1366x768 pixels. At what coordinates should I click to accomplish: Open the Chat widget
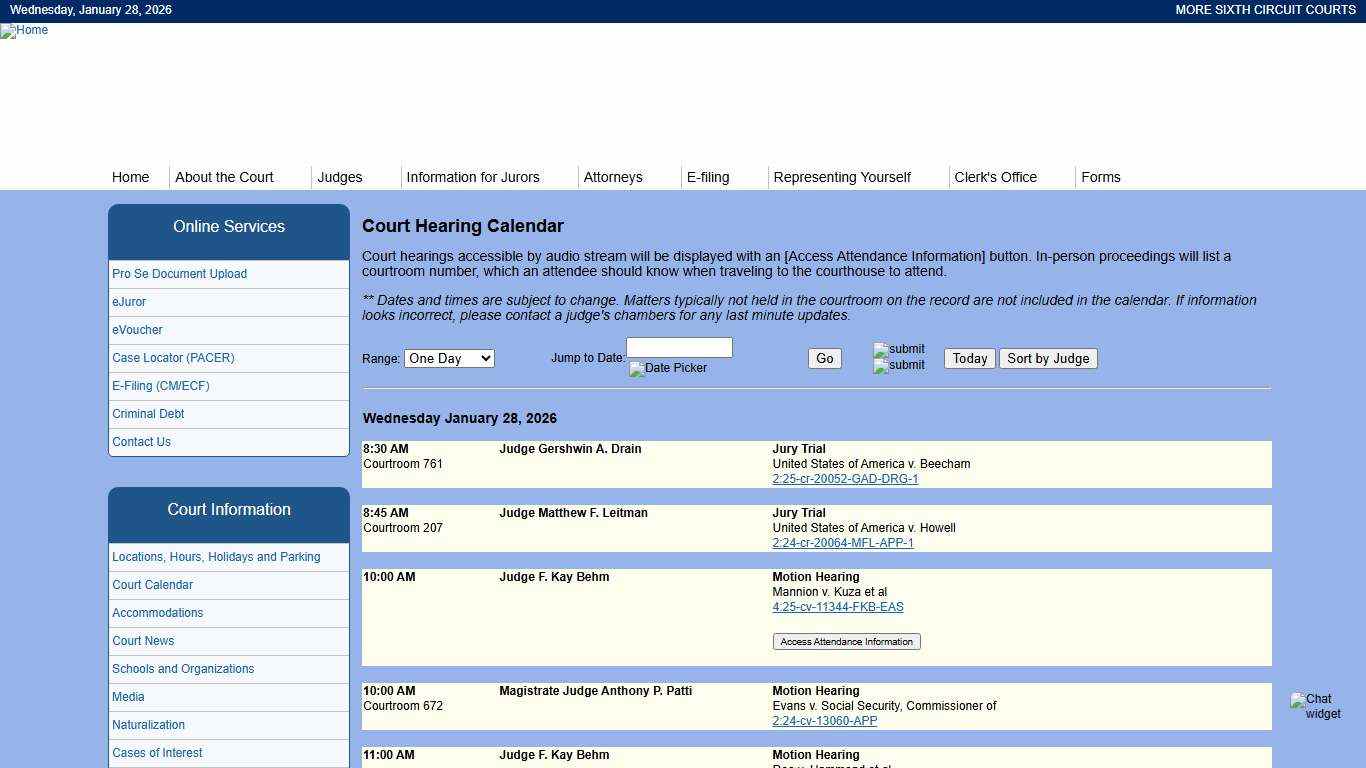[x=1317, y=706]
